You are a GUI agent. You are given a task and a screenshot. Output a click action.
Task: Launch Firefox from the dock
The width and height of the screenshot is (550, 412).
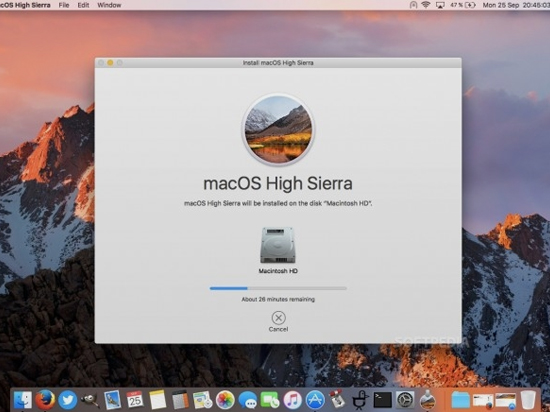tap(45, 399)
